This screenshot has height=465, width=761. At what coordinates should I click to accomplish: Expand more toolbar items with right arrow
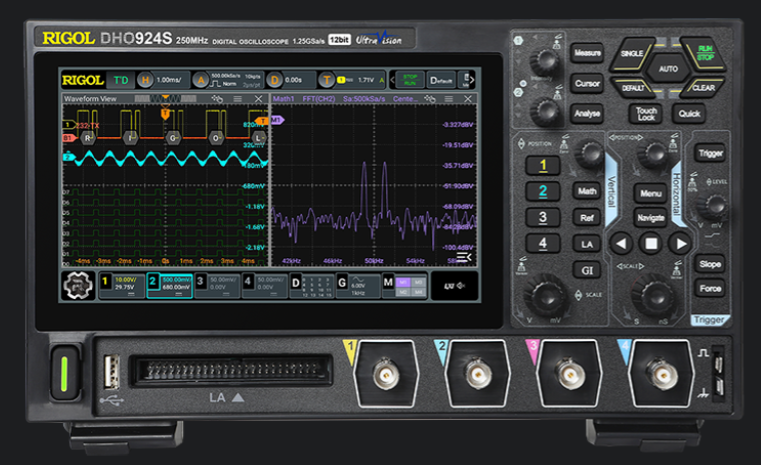[x=472, y=80]
